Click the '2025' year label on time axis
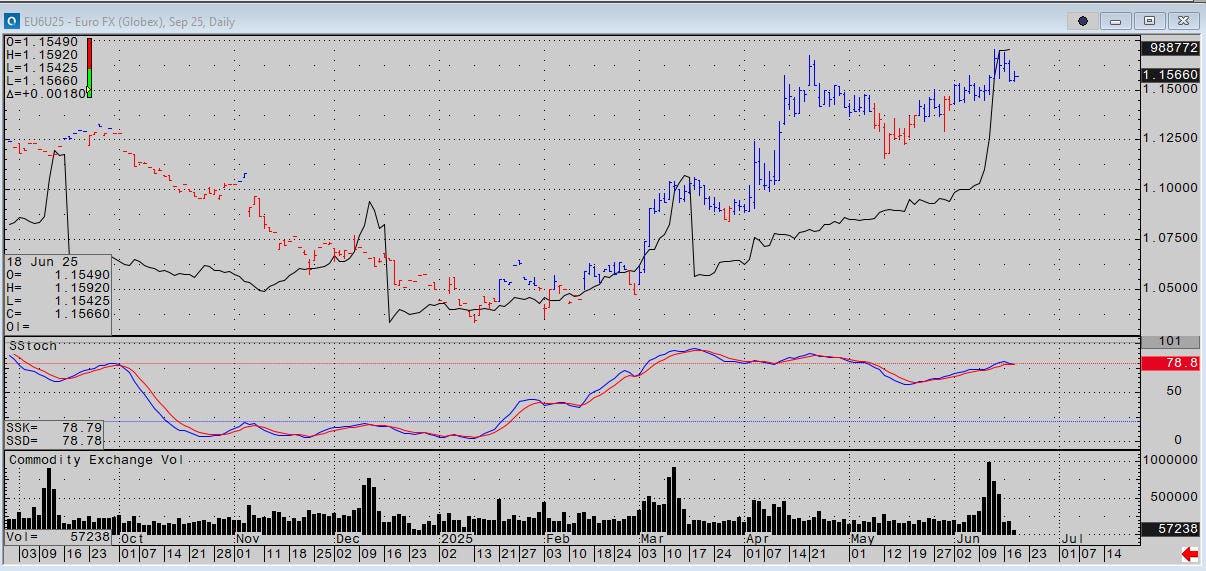 tap(457, 538)
